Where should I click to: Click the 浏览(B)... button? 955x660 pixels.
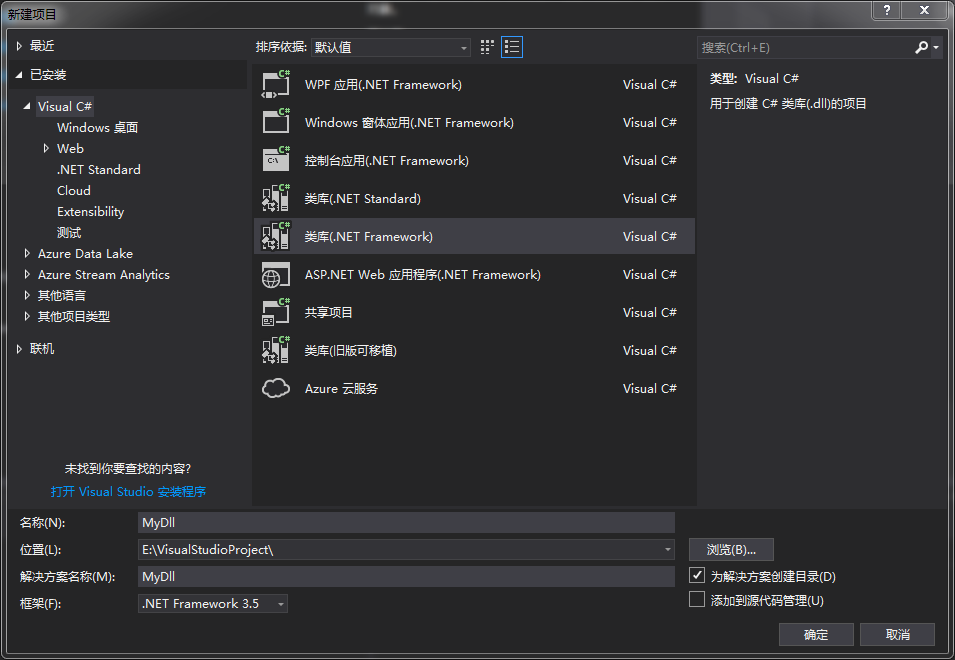[x=731, y=550]
